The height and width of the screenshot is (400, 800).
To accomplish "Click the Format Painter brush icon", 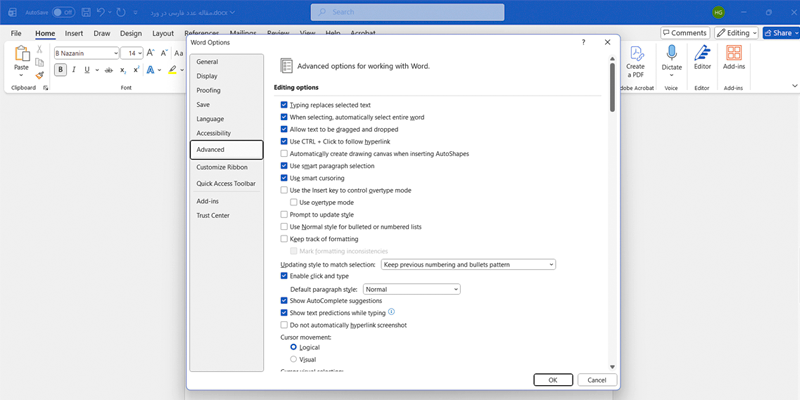I will [40, 75].
